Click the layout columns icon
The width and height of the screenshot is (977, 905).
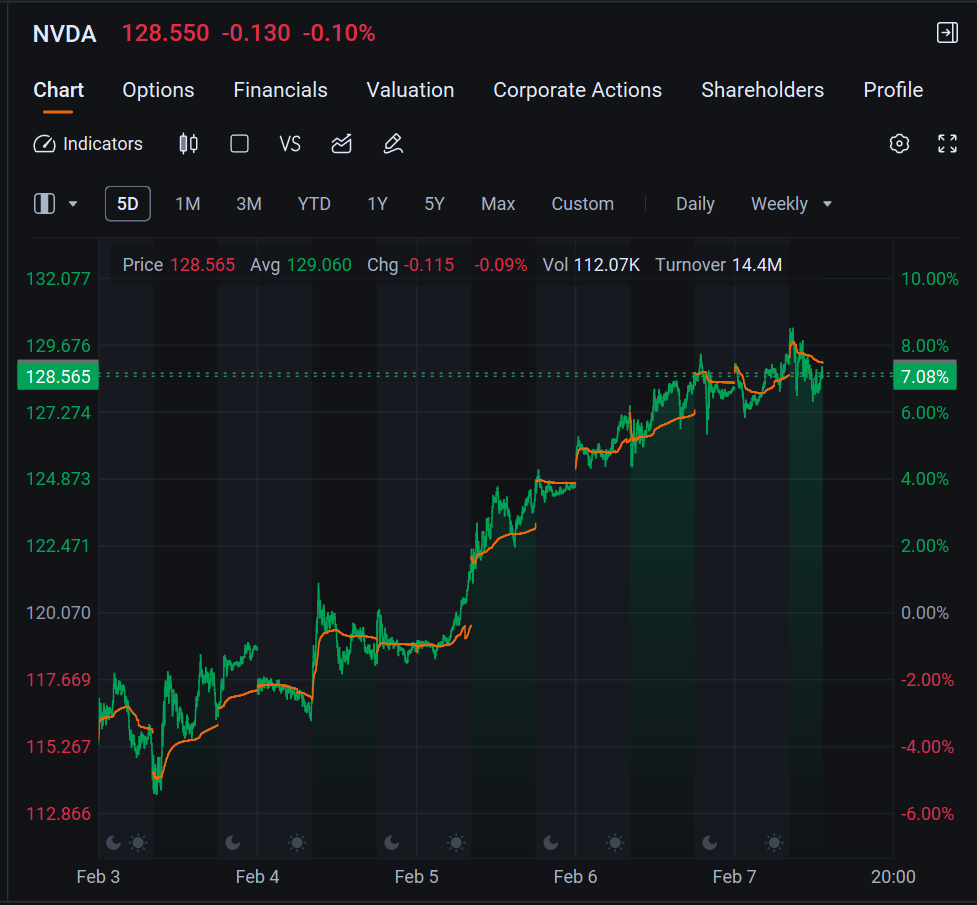point(44,204)
